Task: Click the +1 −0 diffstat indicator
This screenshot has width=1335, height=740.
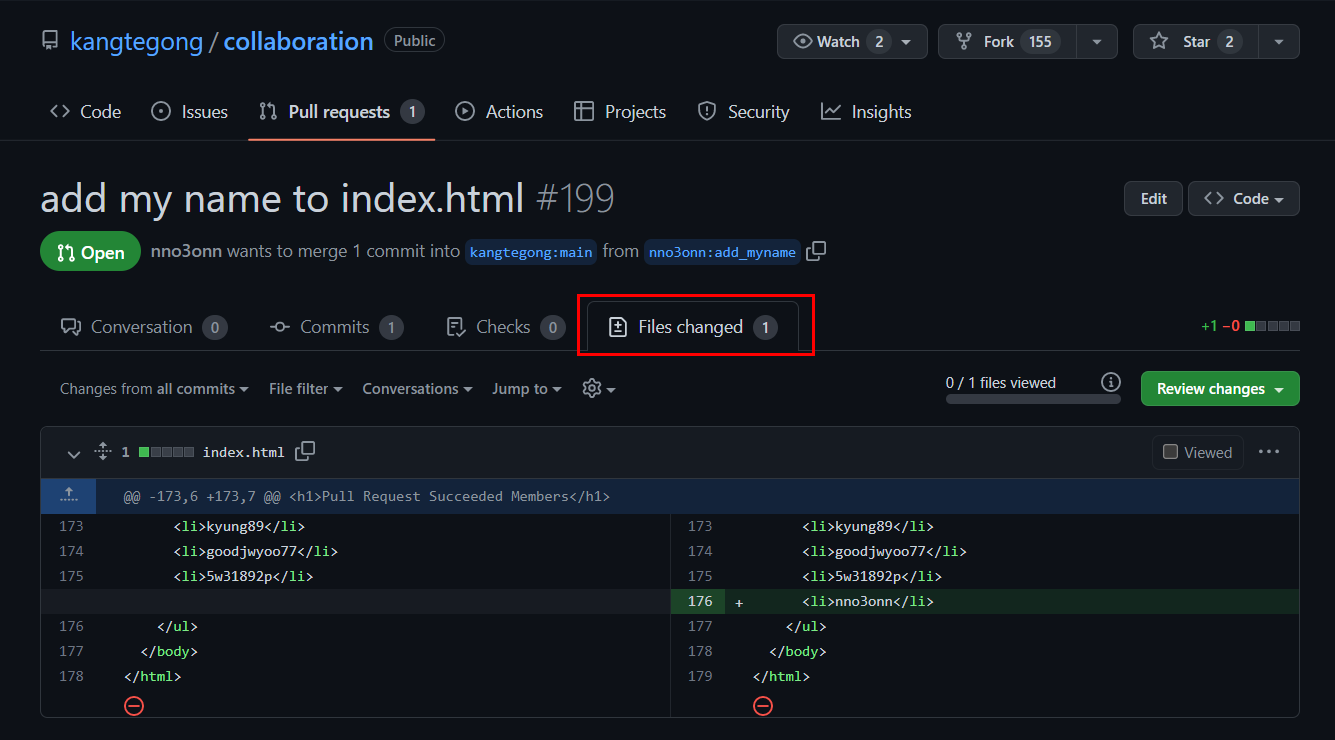Action: (x=1250, y=326)
